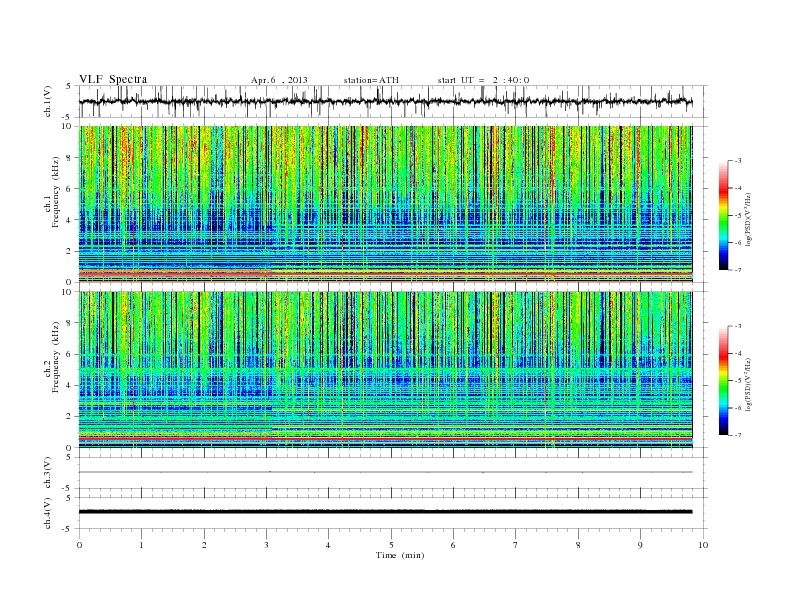This screenshot has width=792, height=612.
Task: Click the ch.2 spectrogram plot
Action: 385,369
